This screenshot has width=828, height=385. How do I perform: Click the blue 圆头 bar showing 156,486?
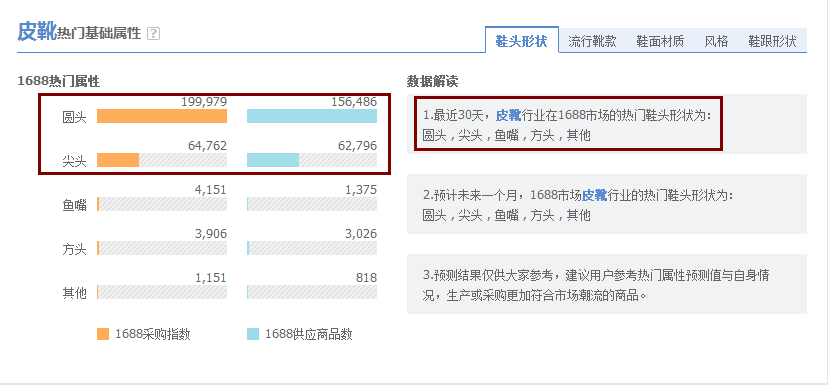point(312,116)
